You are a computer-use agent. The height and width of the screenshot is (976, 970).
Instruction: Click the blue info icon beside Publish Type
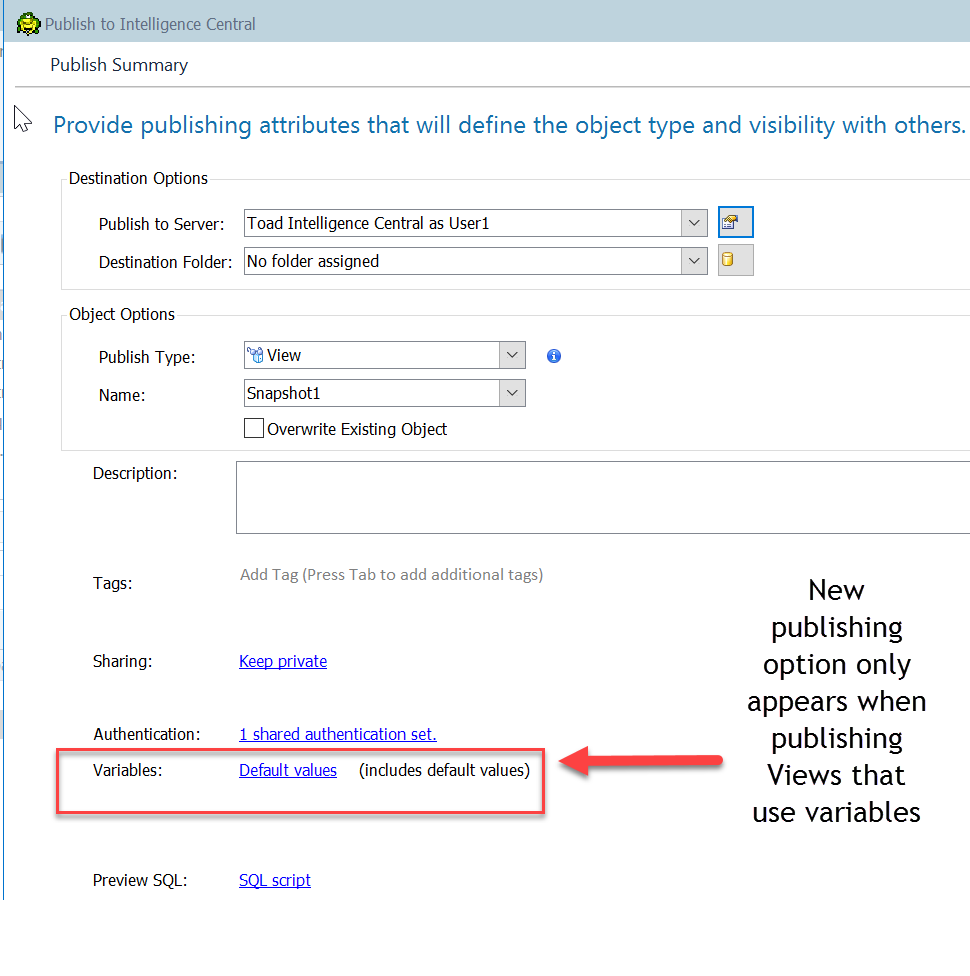click(x=553, y=356)
